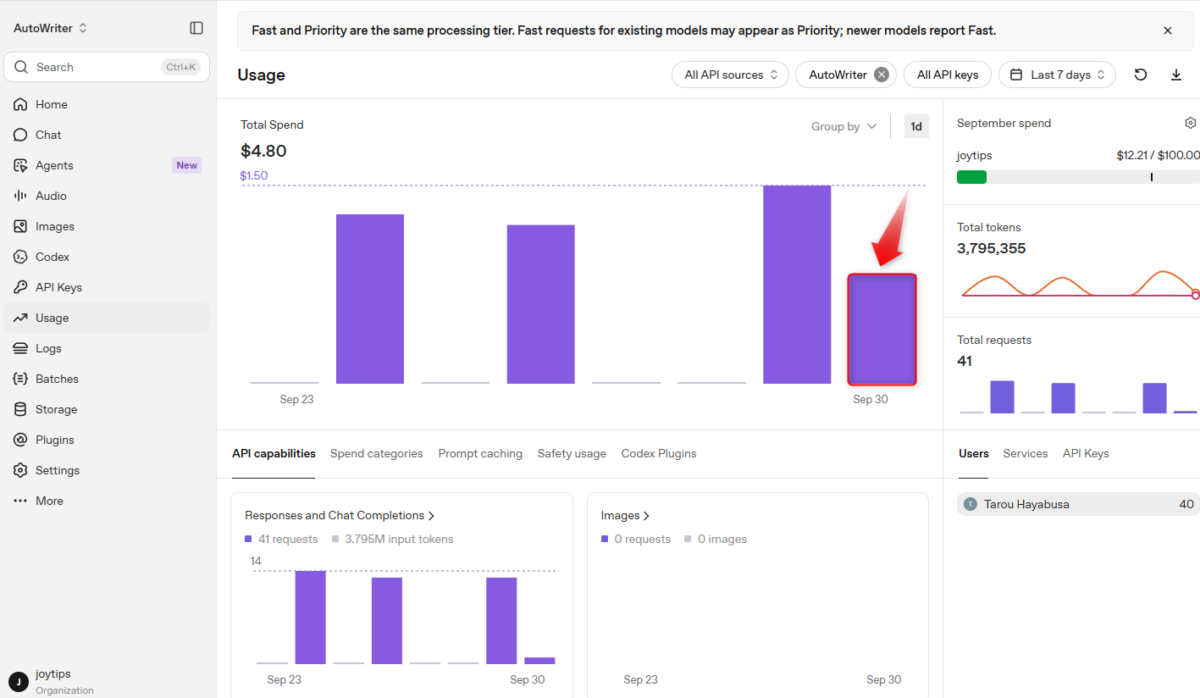Download the usage export
Image resolution: width=1200 pixels, height=698 pixels.
[1176, 75]
